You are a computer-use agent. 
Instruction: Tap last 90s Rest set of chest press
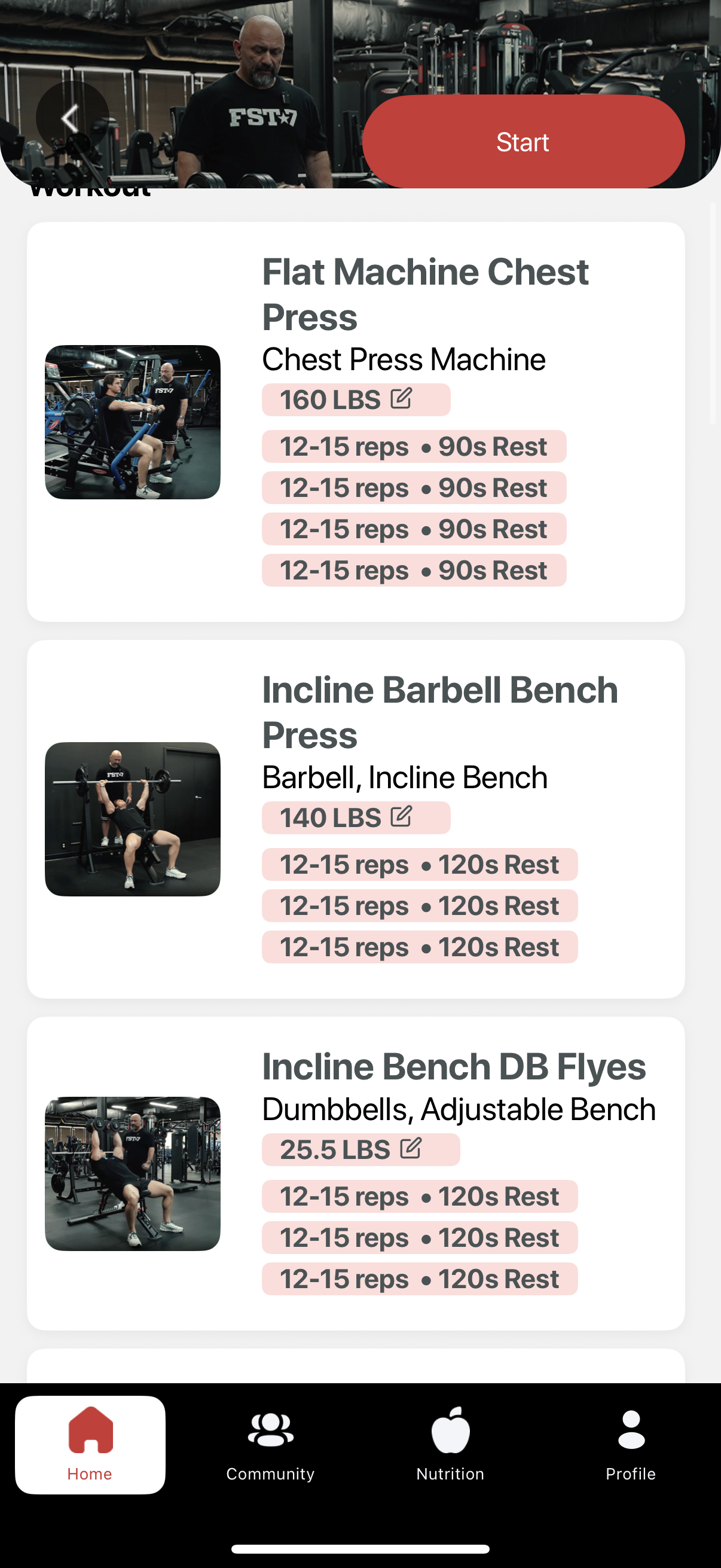pos(414,571)
